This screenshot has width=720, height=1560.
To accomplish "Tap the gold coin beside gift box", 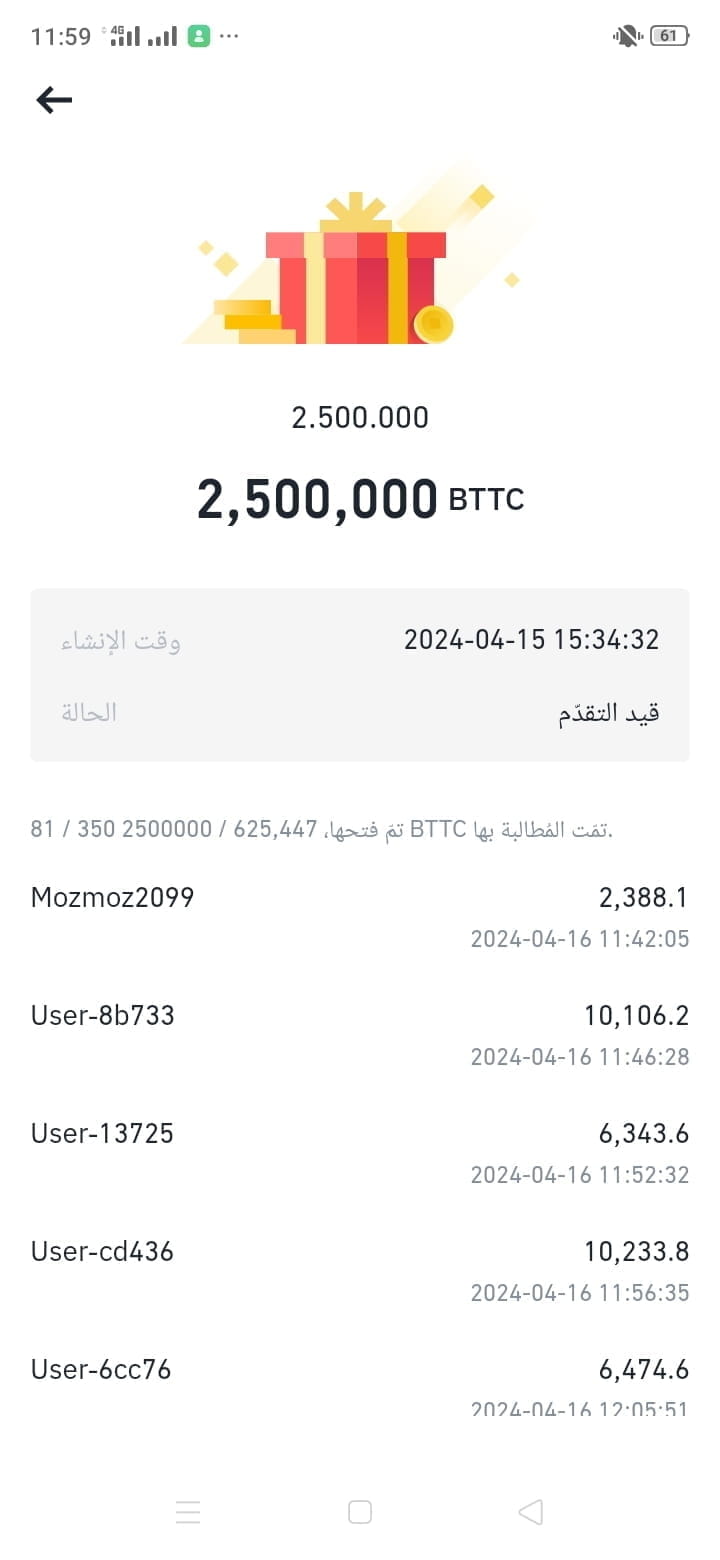I will pyautogui.click(x=434, y=324).
